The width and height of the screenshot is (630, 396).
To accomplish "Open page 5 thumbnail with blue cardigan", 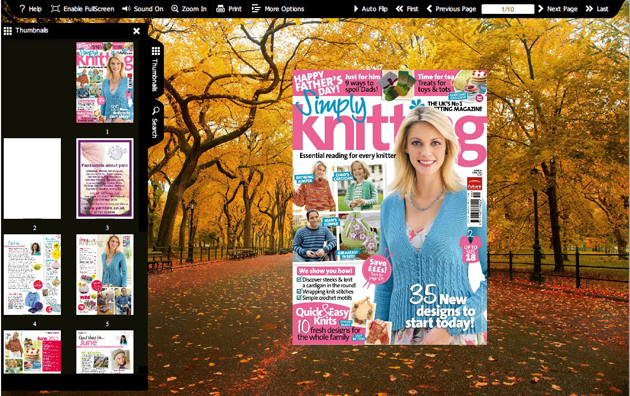I will coord(105,275).
